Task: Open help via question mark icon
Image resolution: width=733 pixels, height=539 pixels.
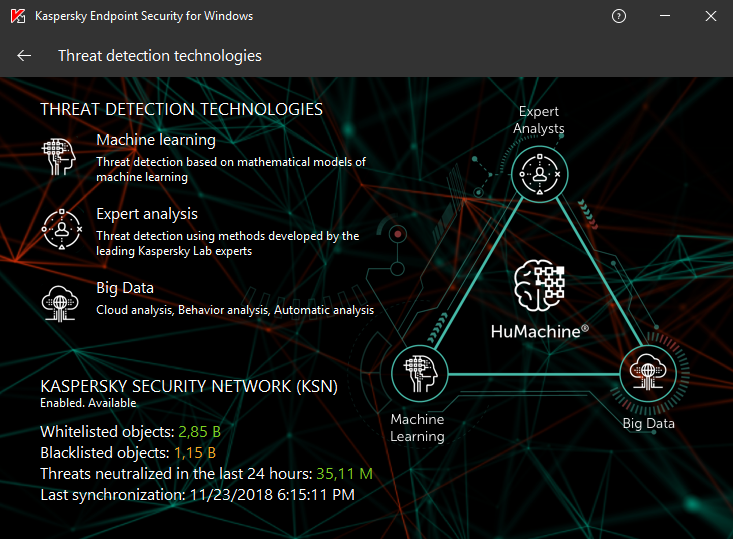Action: (619, 17)
